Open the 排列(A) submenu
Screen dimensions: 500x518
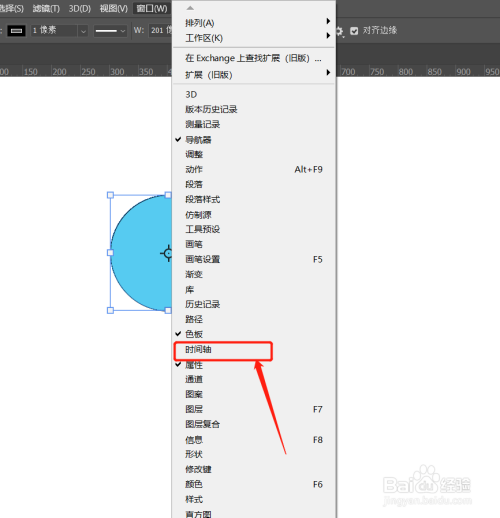(254, 23)
